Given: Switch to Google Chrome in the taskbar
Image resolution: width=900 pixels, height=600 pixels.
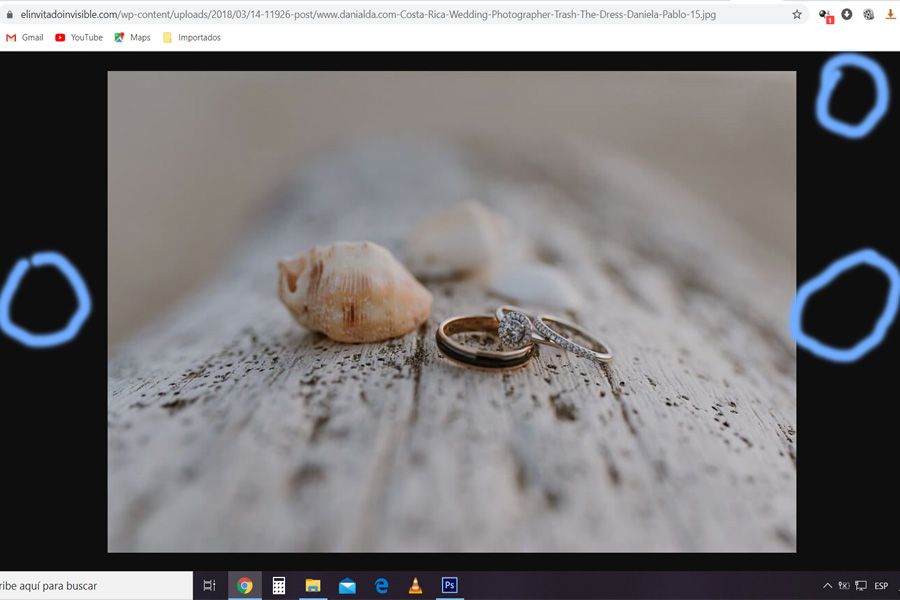Looking at the screenshot, I should point(245,586).
